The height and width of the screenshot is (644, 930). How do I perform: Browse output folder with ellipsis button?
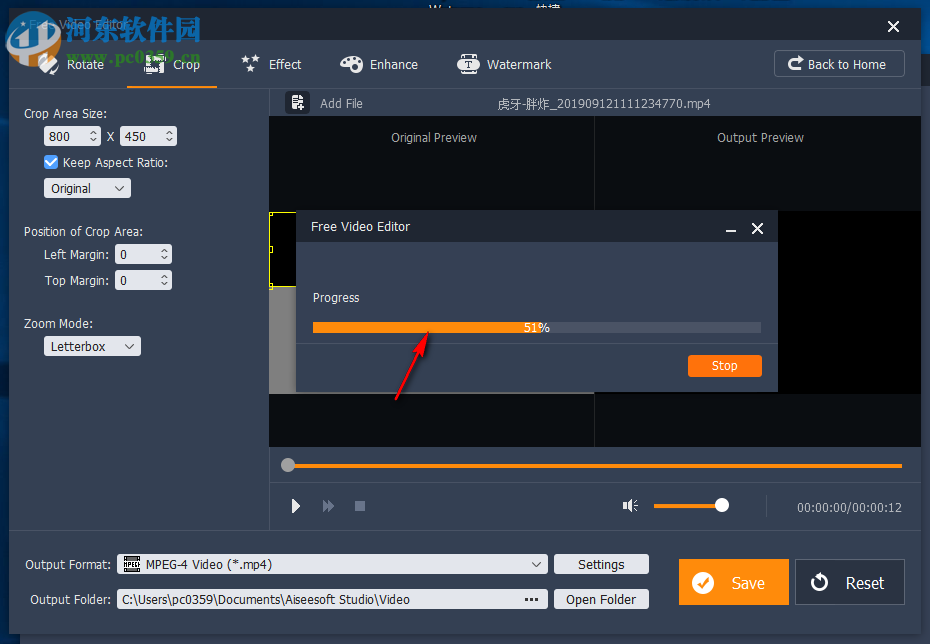click(x=531, y=599)
